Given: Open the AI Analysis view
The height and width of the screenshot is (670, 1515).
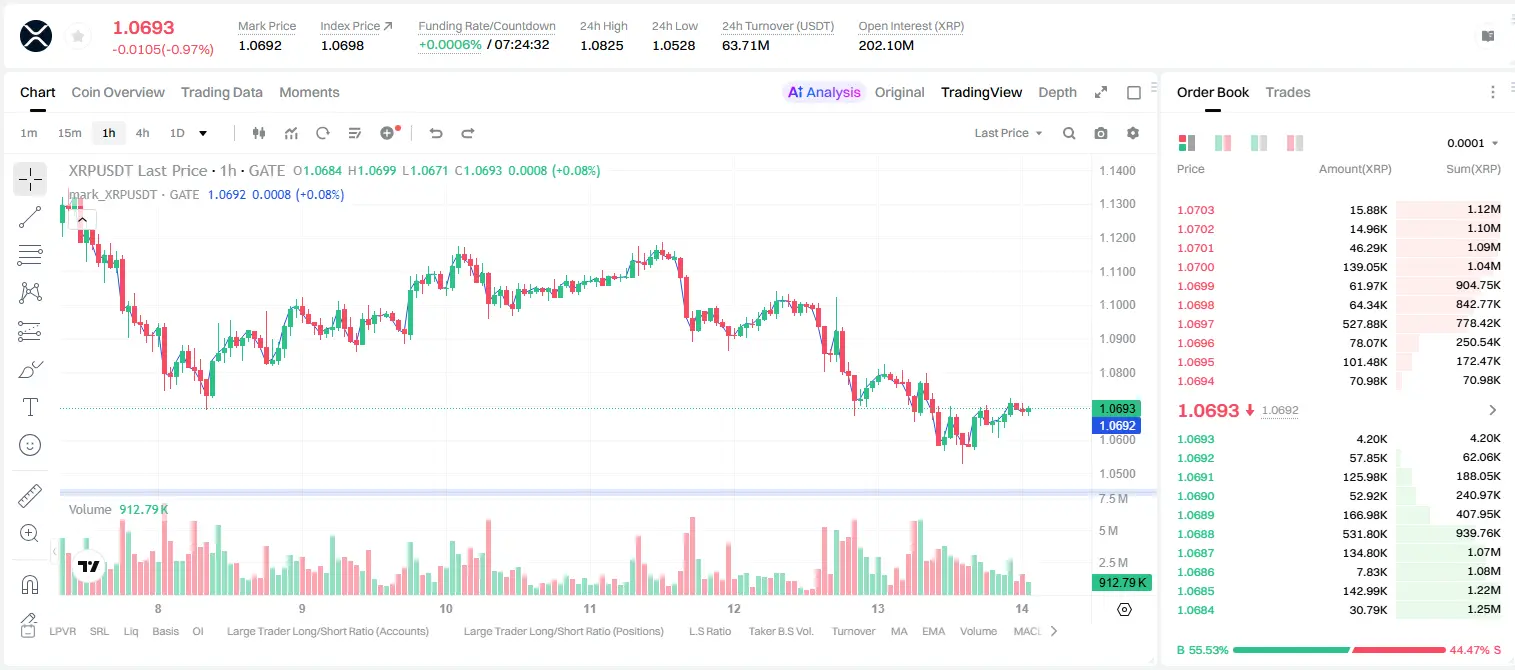Looking at the screenshot, I should point(823,92).
